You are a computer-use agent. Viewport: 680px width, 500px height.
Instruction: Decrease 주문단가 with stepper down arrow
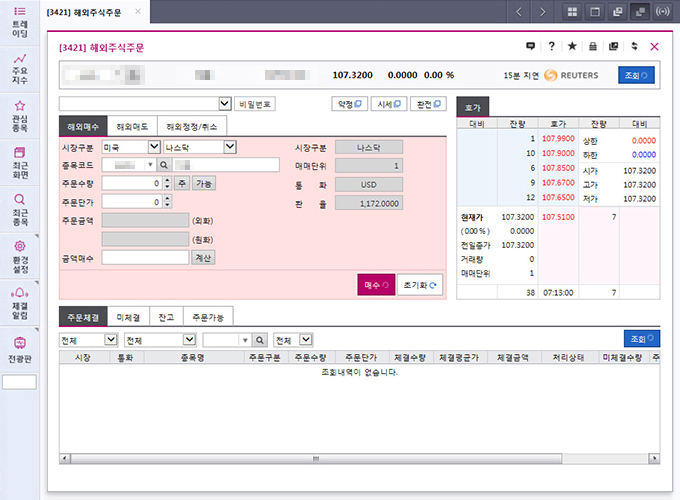167,205
